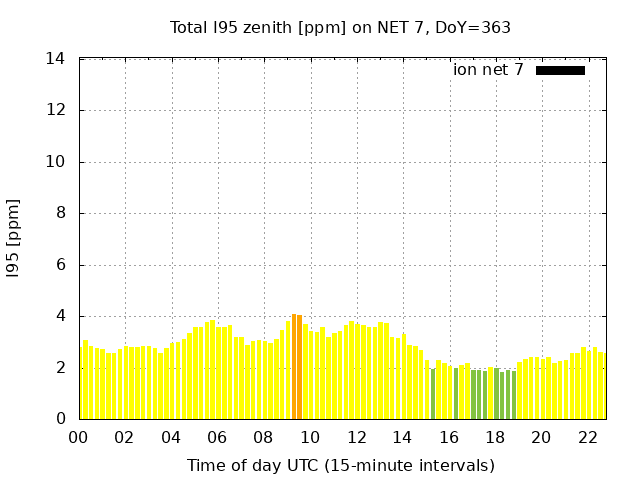The width and height of the screenshot is (640, 480).
Task: Select the 'ion net 7' legend label
Action: coord(488,70)
